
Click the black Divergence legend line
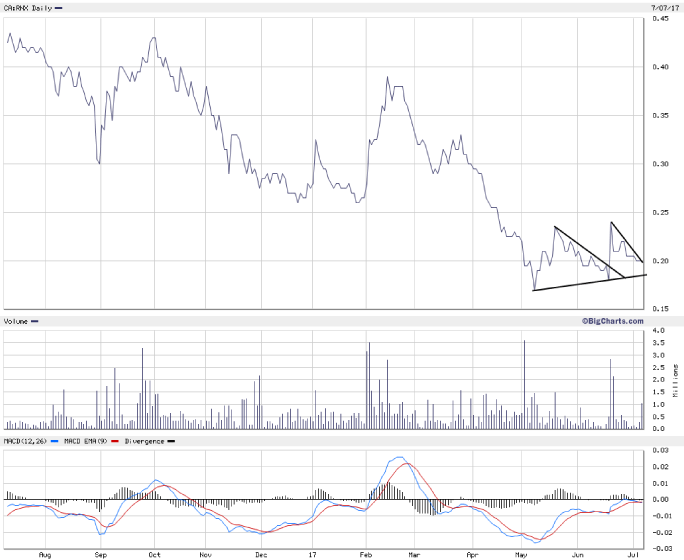[172, 440]
